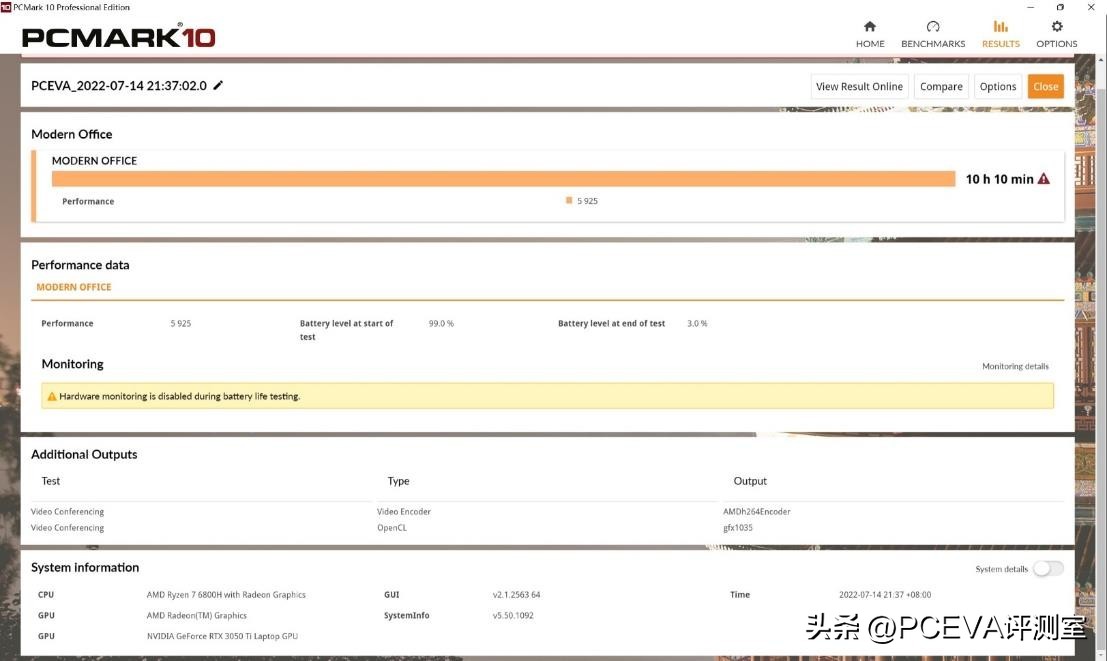Close the result with the orange Close button
The image size is (1107, 661).
pos(1046,86)
